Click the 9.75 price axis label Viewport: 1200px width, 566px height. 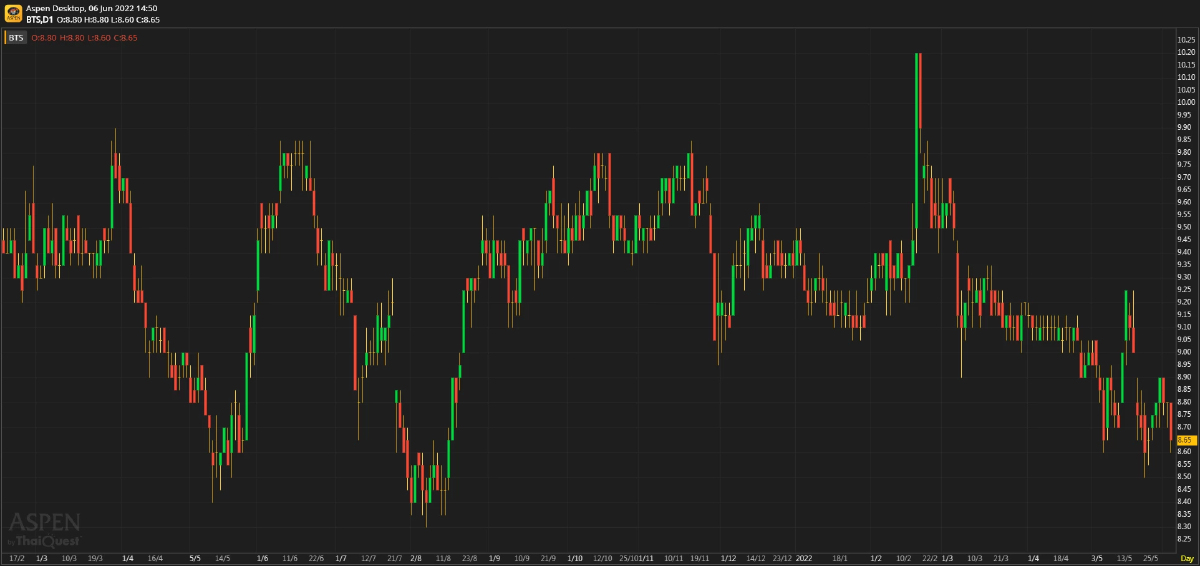[1186, 164]
